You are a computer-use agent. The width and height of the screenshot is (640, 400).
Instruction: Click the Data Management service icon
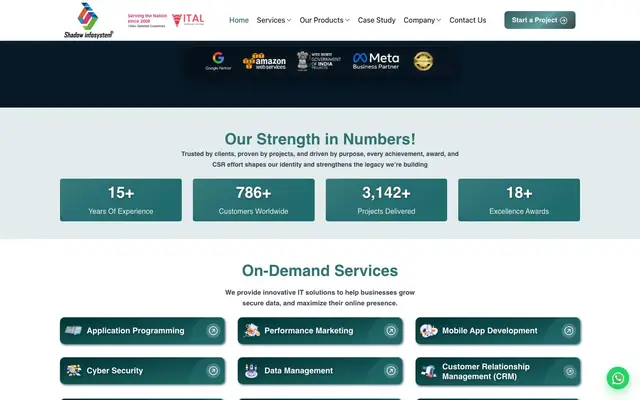[251, 371]
